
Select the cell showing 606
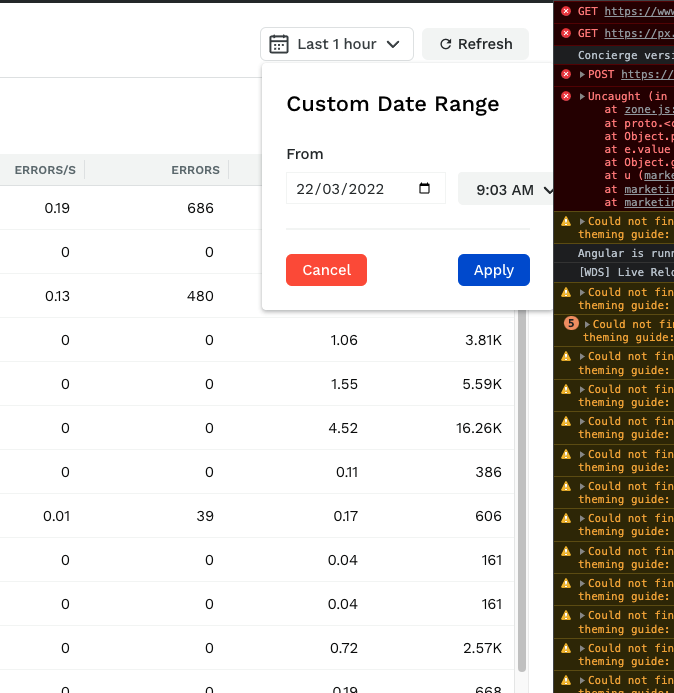pos(488,516)
